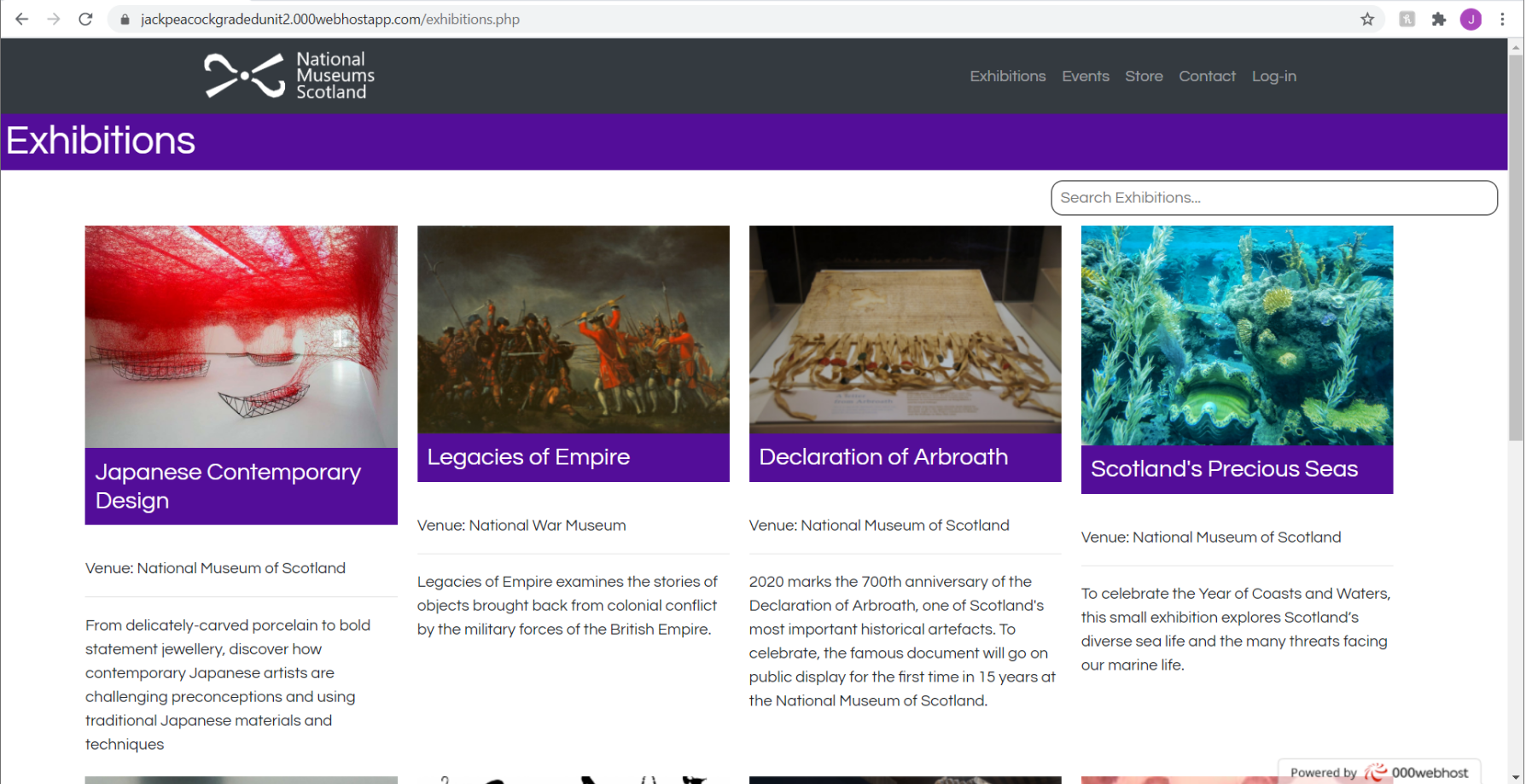Click the 'delicately-carved porcelain' description paragraph
1526x784 pixels.
(228, 685)
